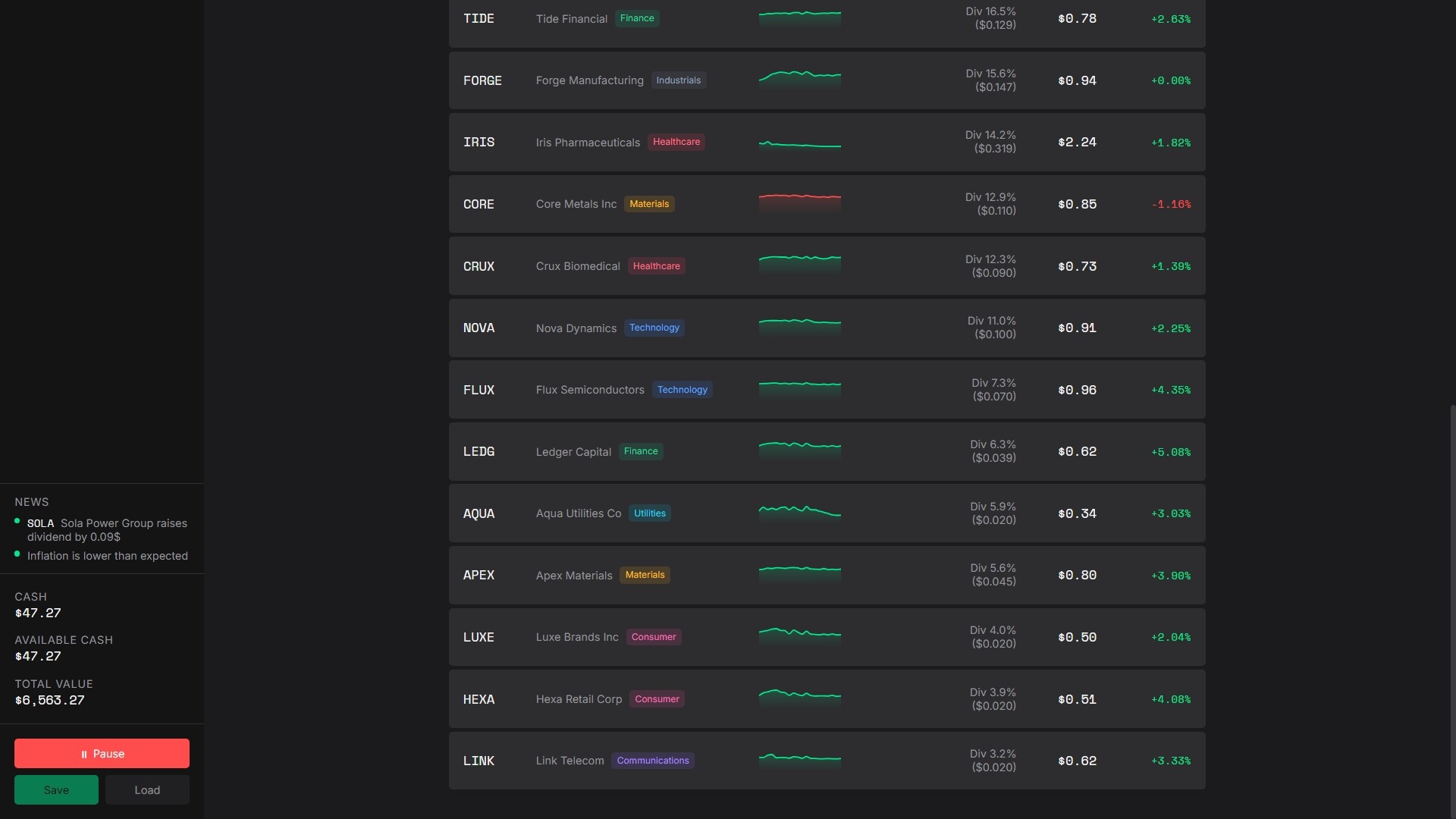
Task: Select the LINK ticker symbol
Action: tap(479, 761)
